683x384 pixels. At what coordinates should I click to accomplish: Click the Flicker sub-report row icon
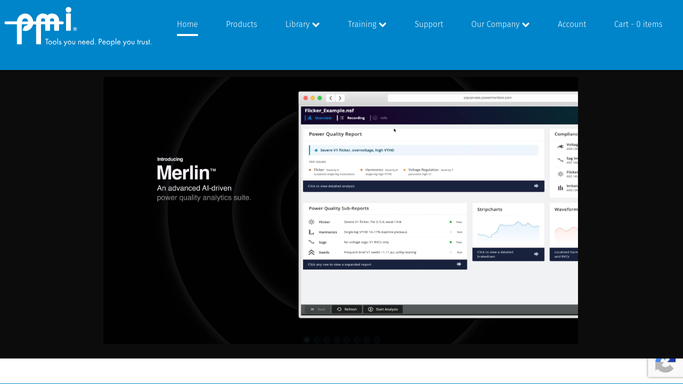point(311,222)
